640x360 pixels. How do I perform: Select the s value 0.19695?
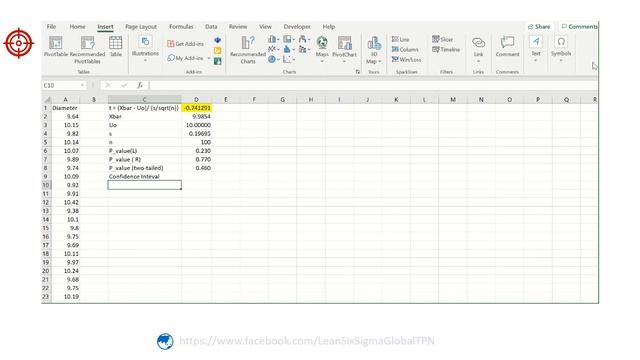196,134
